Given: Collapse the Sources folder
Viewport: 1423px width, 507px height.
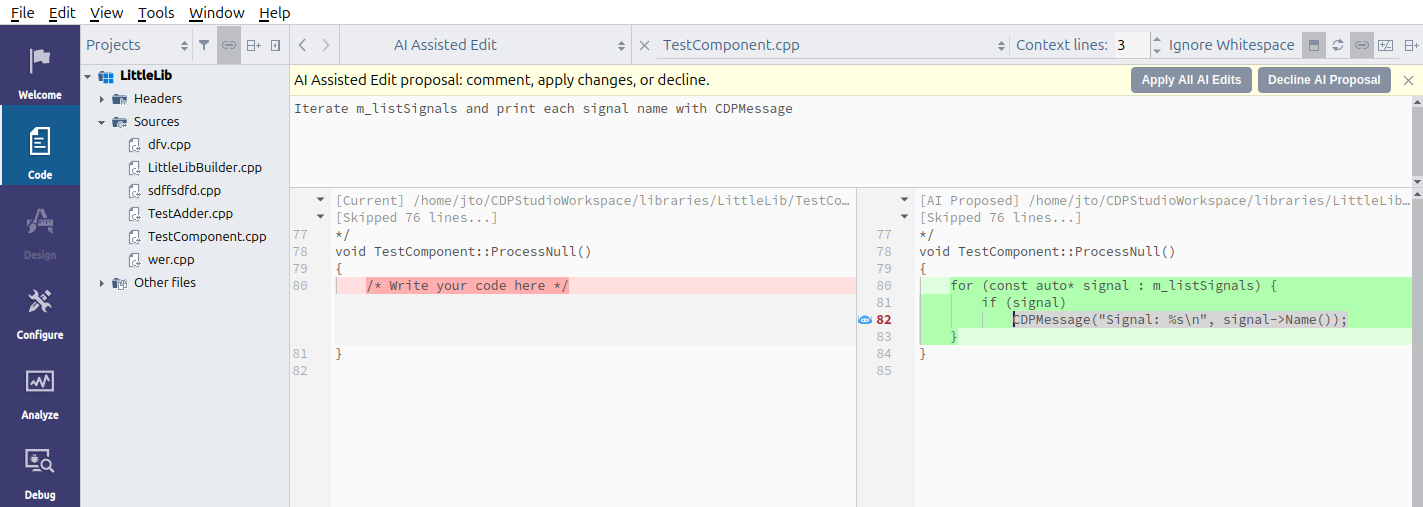Looking at the screenshot, I should 102,122.
